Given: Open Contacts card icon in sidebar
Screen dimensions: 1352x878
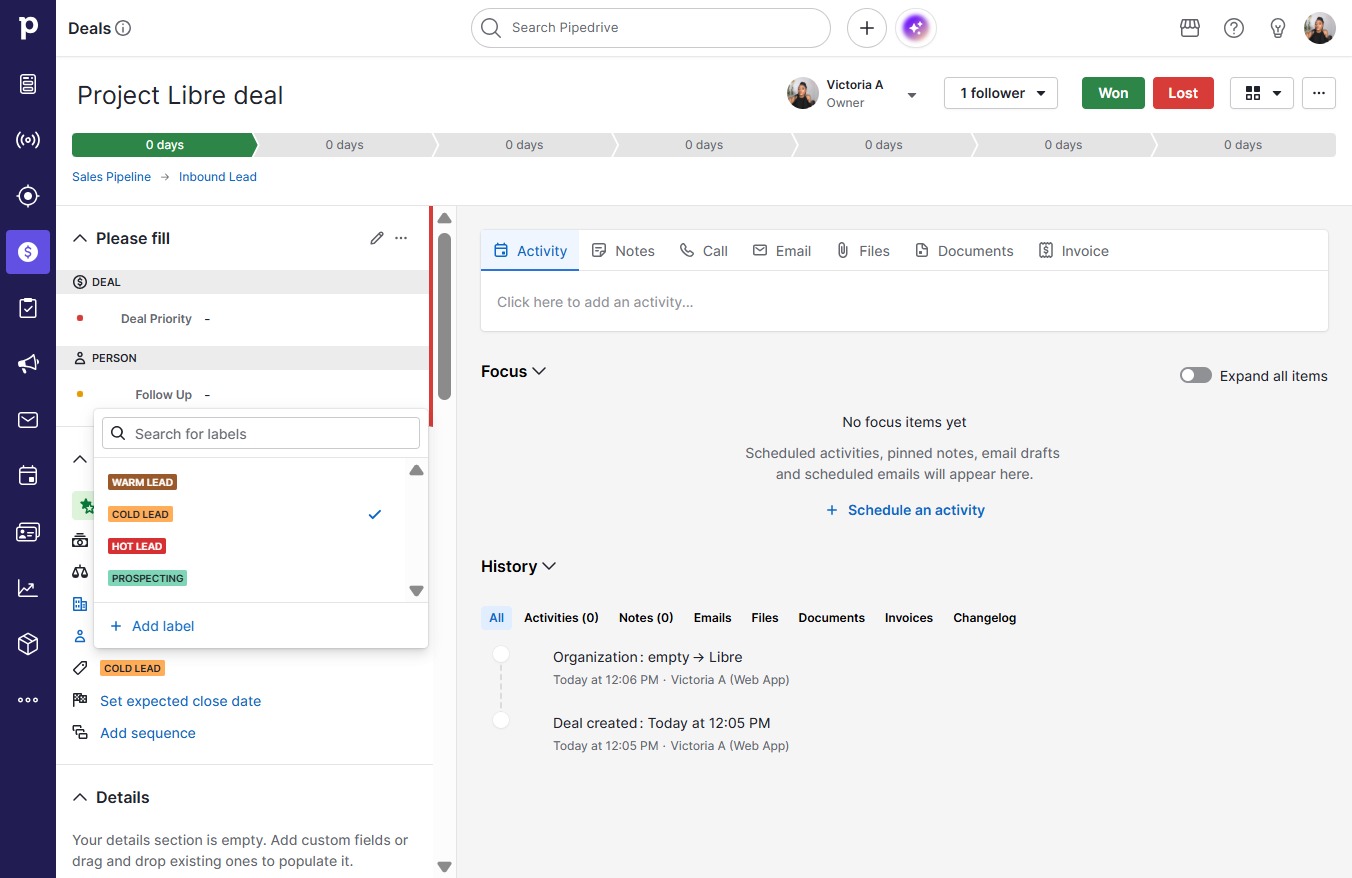Looking at the screenshot, I should pos(28,532).
